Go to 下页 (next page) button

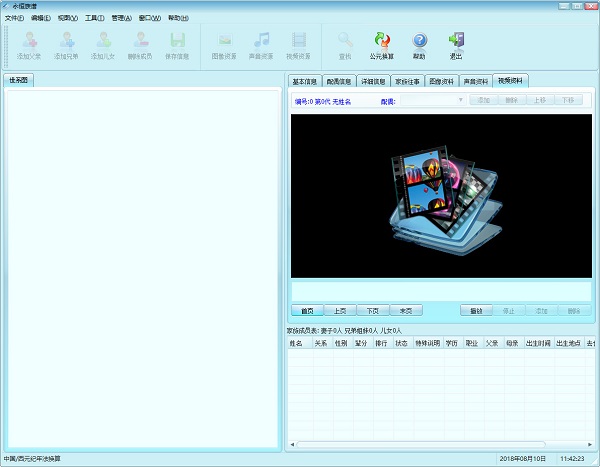click(x=371, y=310)
